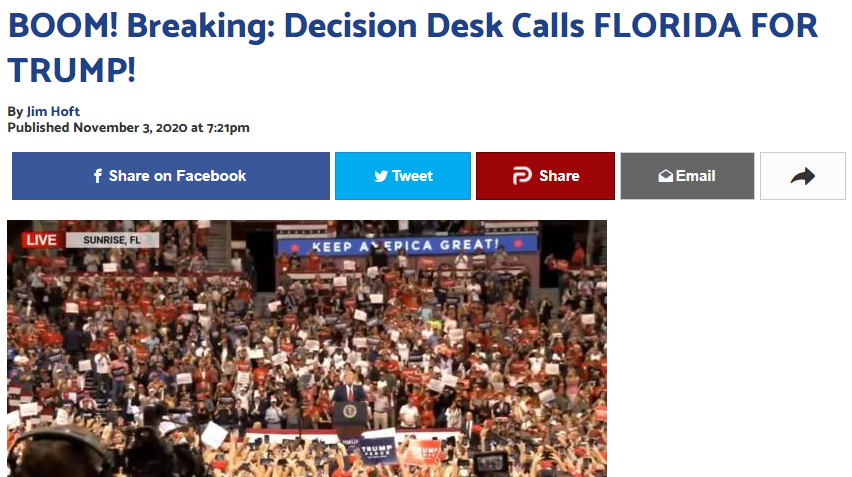Open more sharing options via curved arrow

click(x=803, y=176)
